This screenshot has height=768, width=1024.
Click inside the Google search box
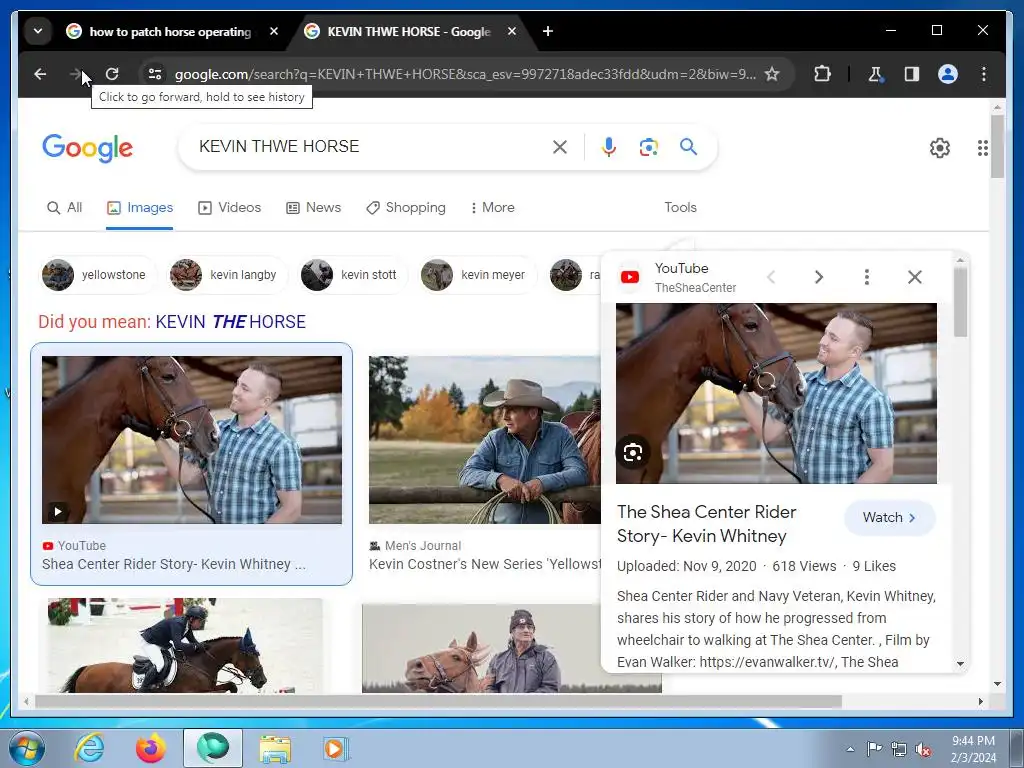point(366,146)
